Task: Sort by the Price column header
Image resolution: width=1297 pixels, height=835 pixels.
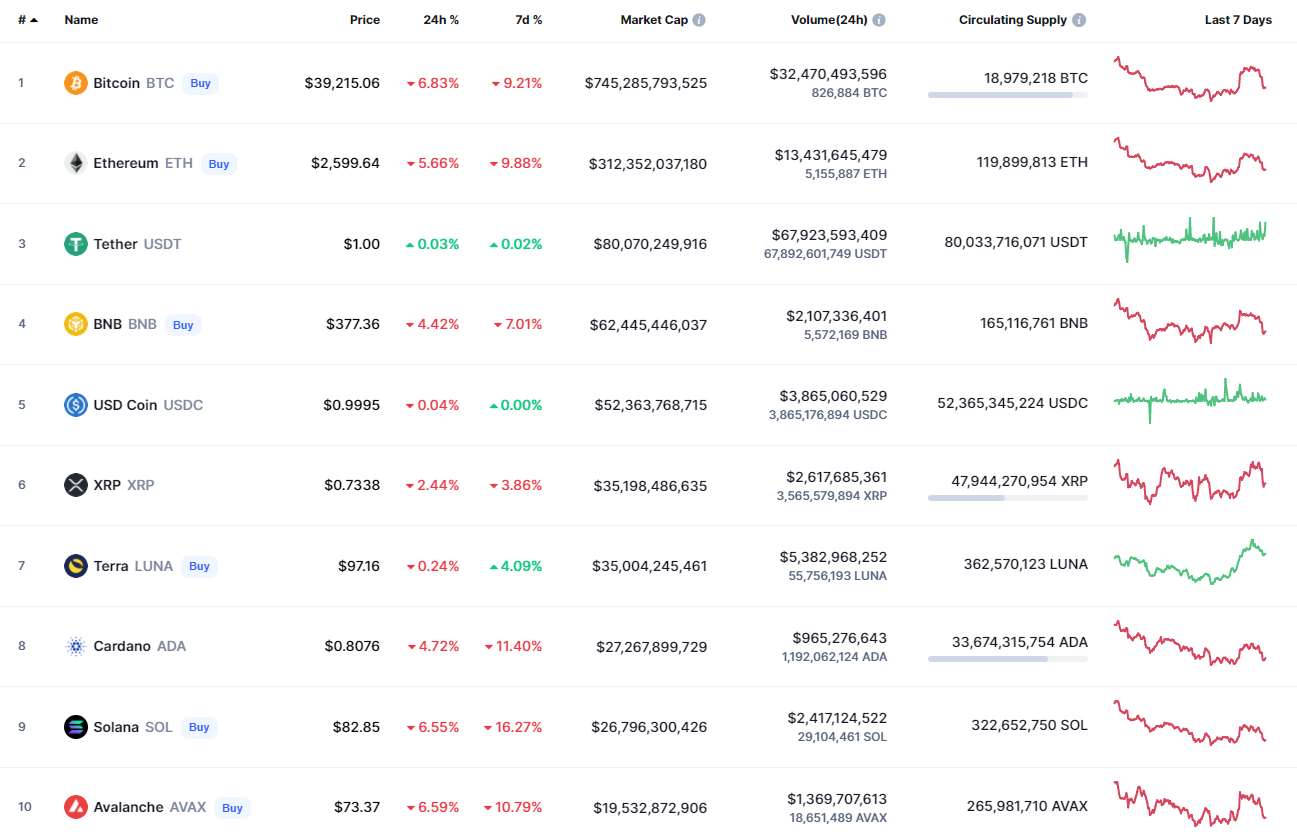Action: tap(364, 20)
